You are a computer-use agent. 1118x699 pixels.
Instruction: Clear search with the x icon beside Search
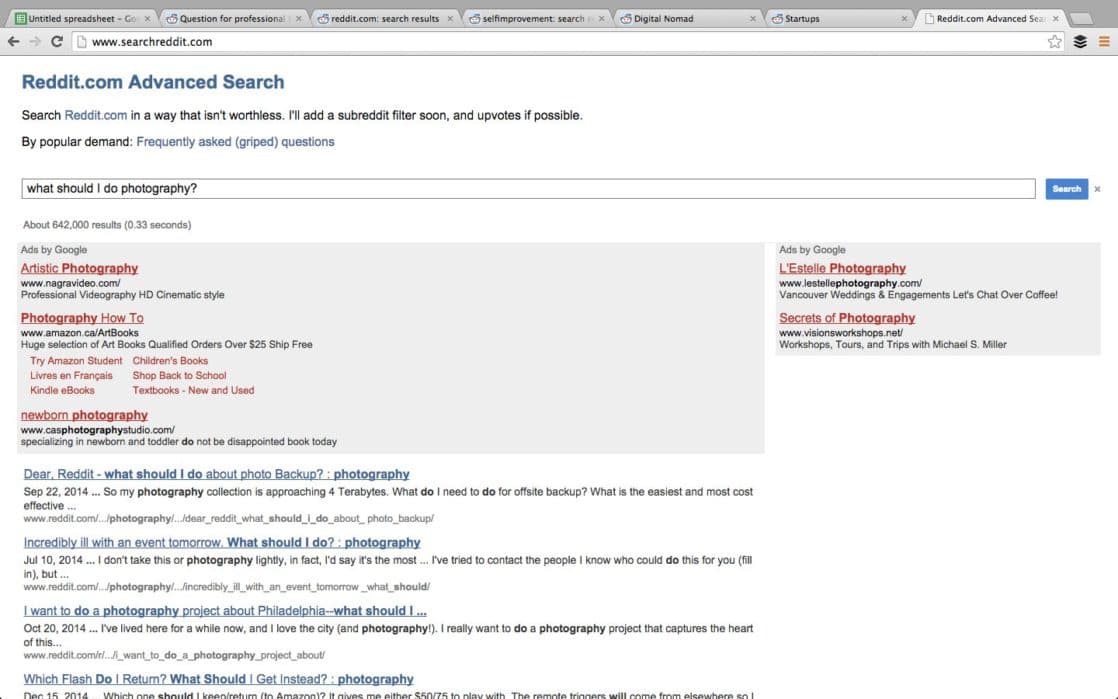tap(1097, 189)
